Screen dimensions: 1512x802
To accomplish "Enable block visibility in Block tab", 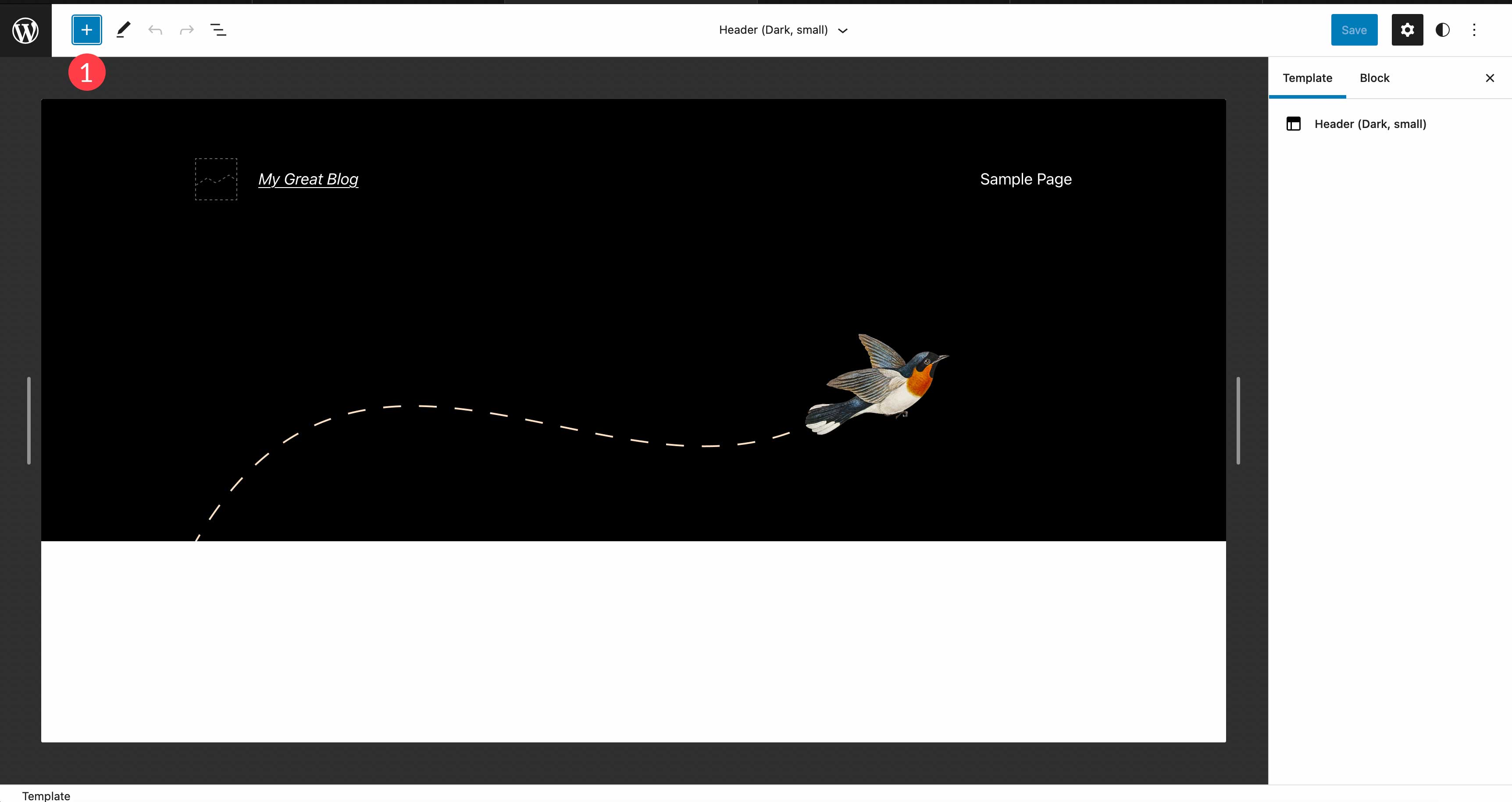I will point(1374,77).
